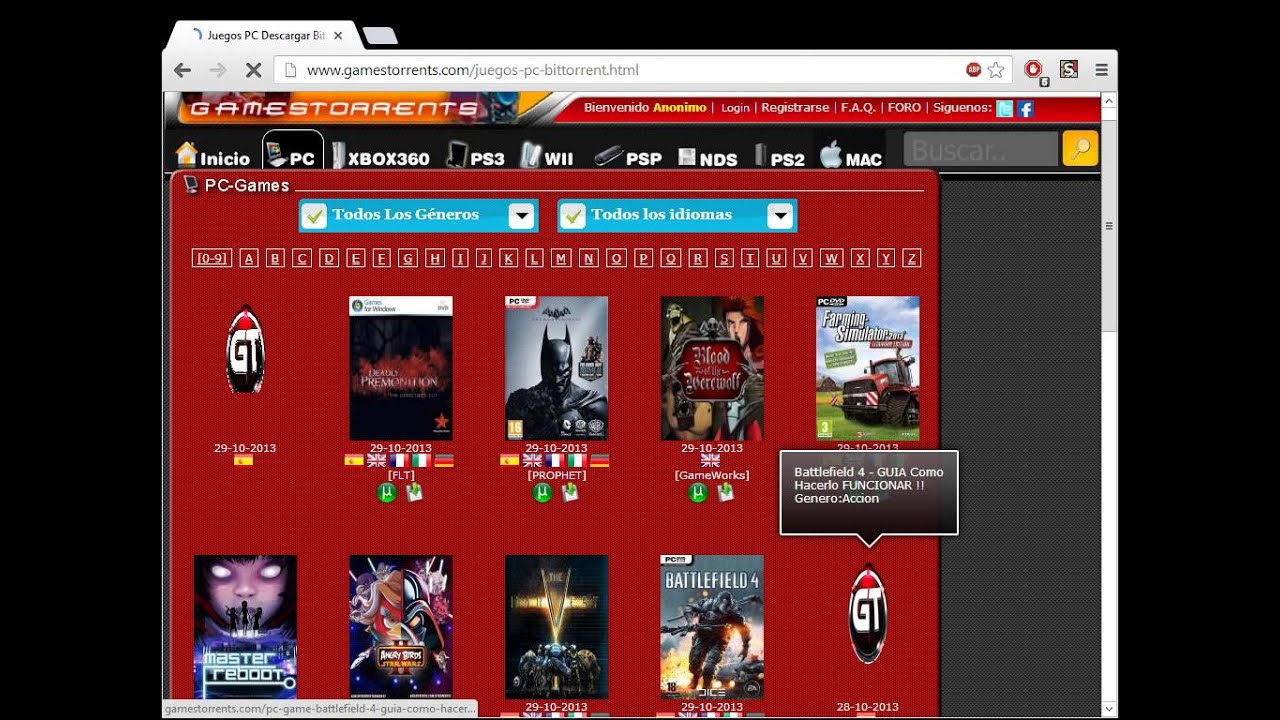Image resolution: width=1280 pixels, height=720 pixels.
Task: Expand the Todos los idiomas dropdown arrow
Action: [x=780, y=216]
